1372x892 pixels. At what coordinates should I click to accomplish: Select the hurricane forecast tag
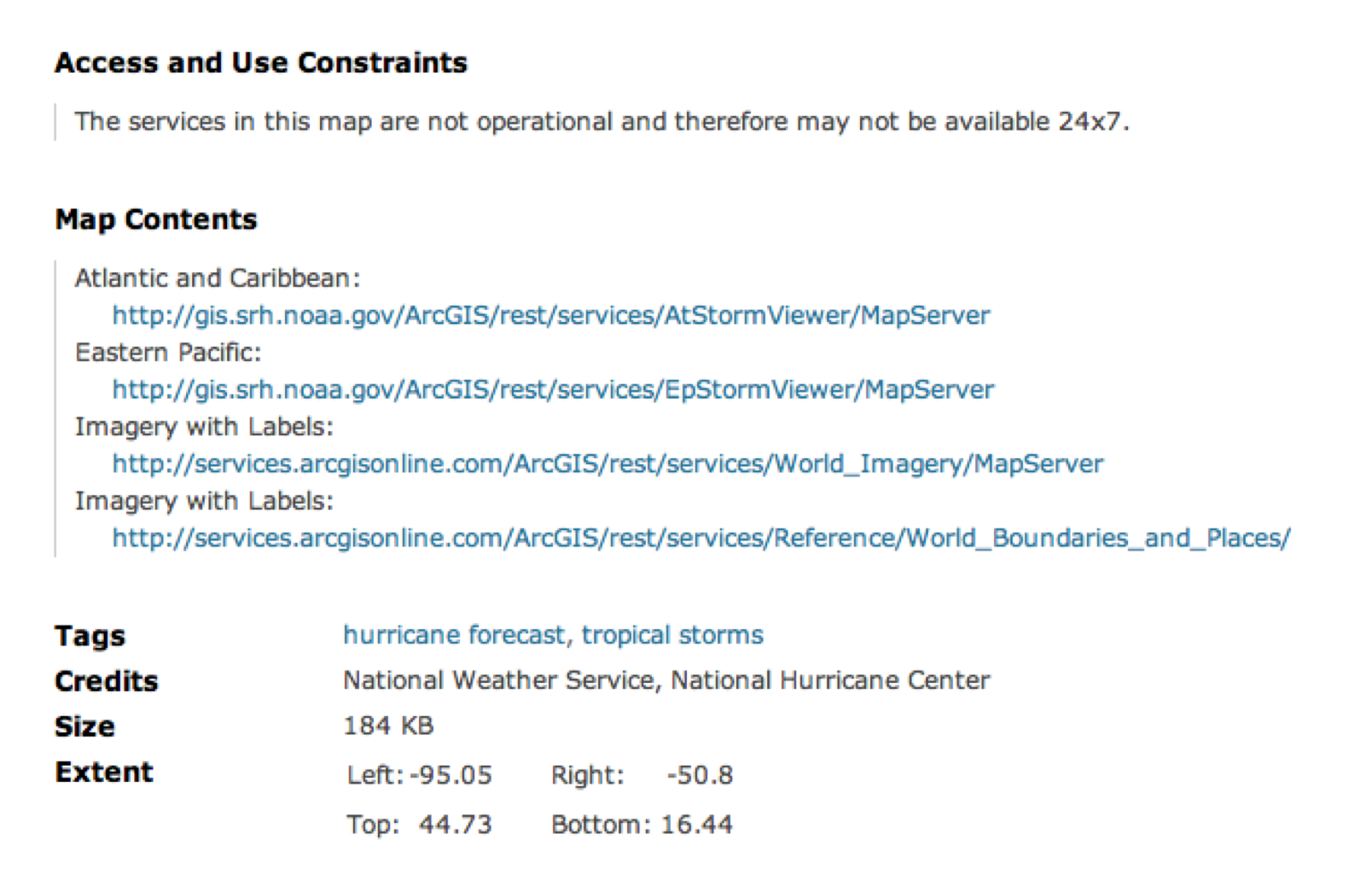(454, 635)
